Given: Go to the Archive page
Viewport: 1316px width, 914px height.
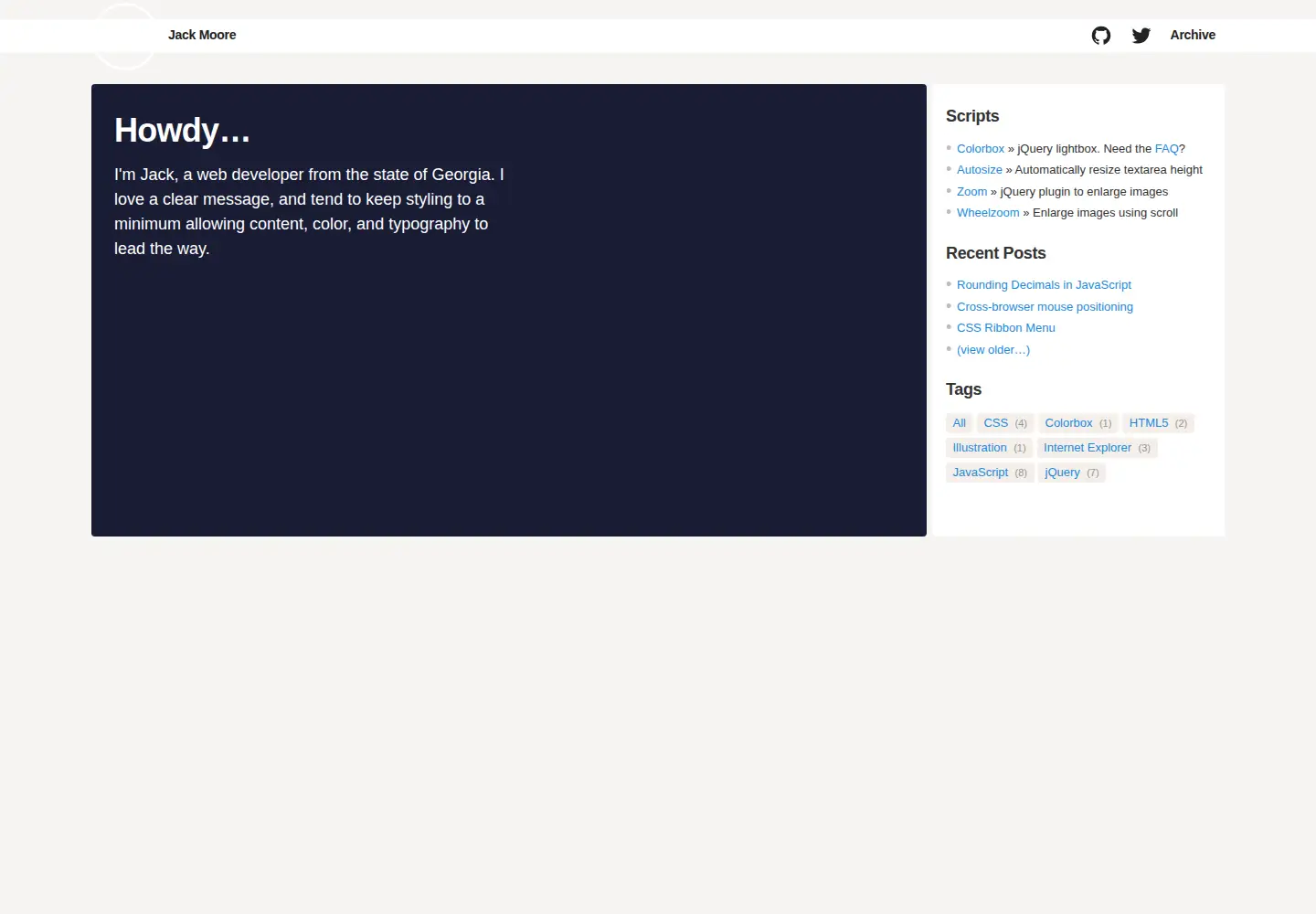Looking at the screenshot, I should pos(1193,35).
